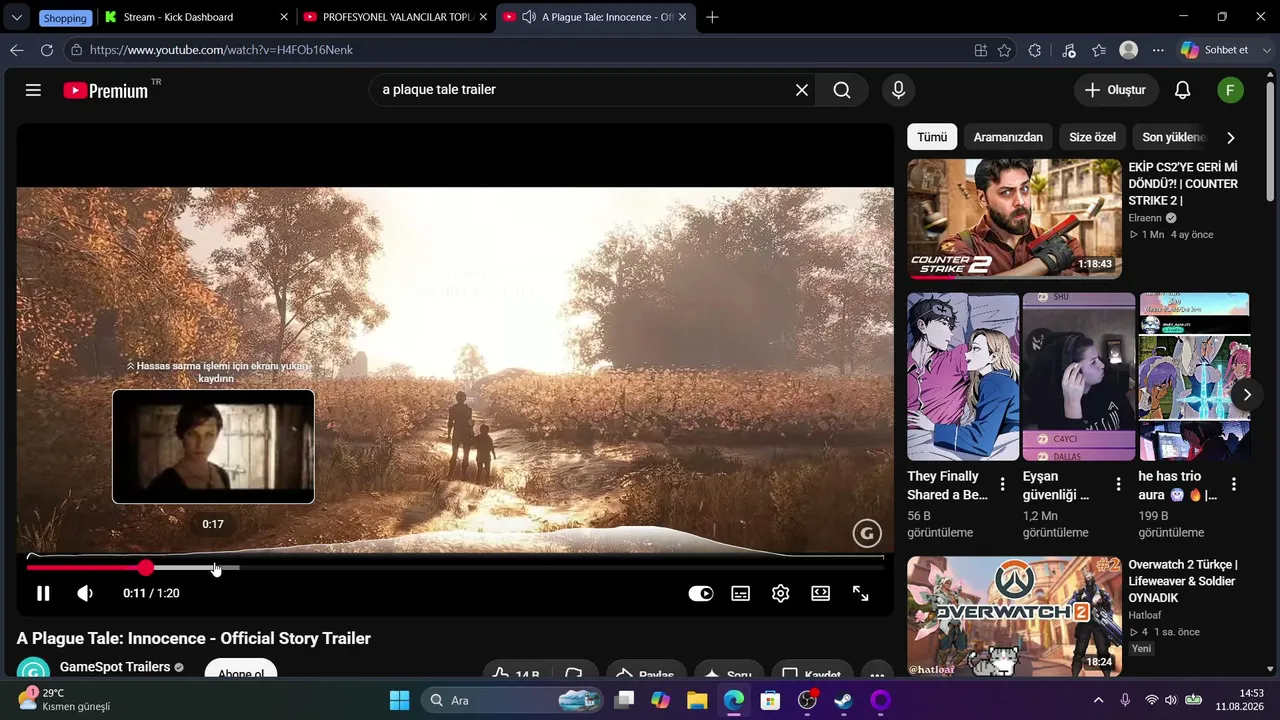The image size is (1280, 720).
Task: Start voice search with the microphone
Action: coord(898,90)
